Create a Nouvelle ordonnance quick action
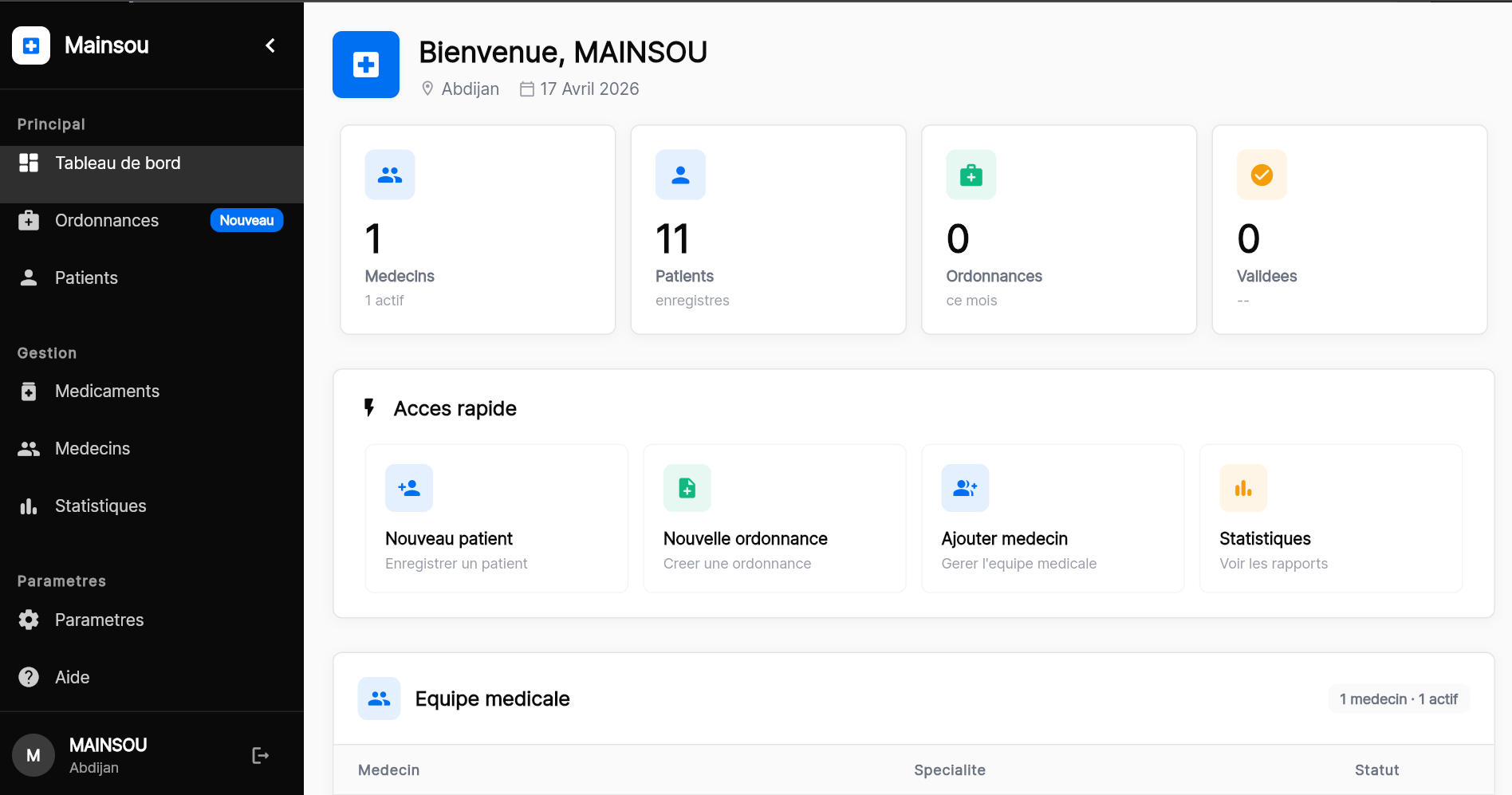 (x=773, y=518)
